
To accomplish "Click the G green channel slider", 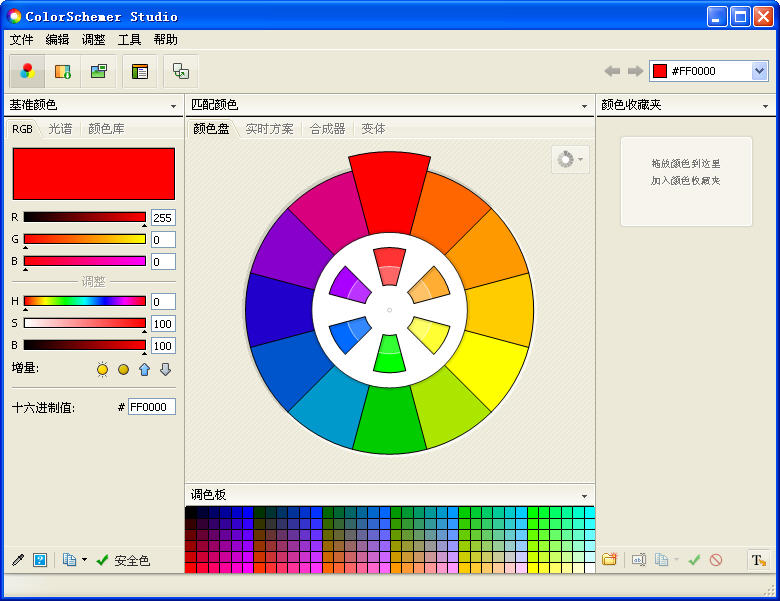I will coord(85,239).
